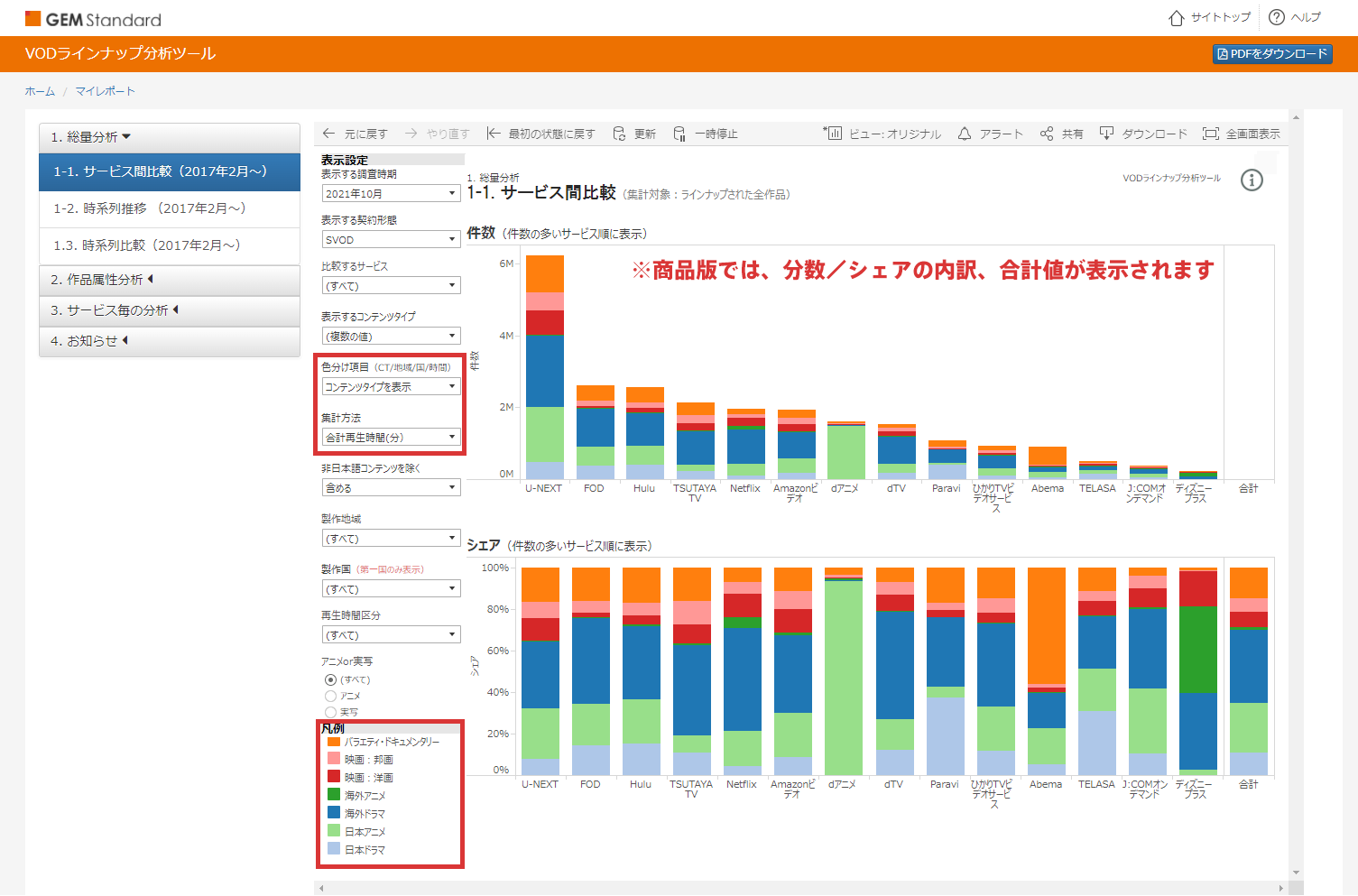Collapse the 1. 総量分析 menu section
The height and width of the screenshot is (896, 1358).
170,137
